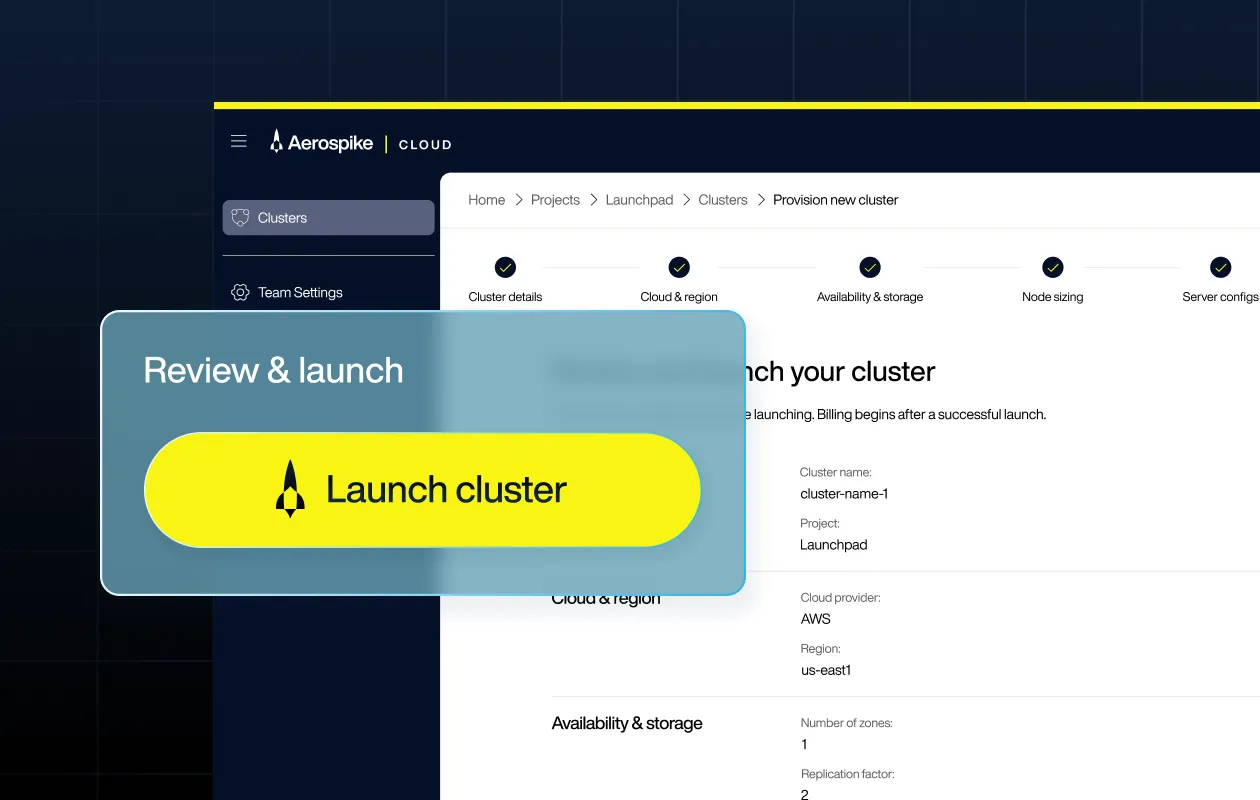Viewport: 1260px width, 800px height.
Task: Click the Team Settings gear icon
Action: [240, 292]
